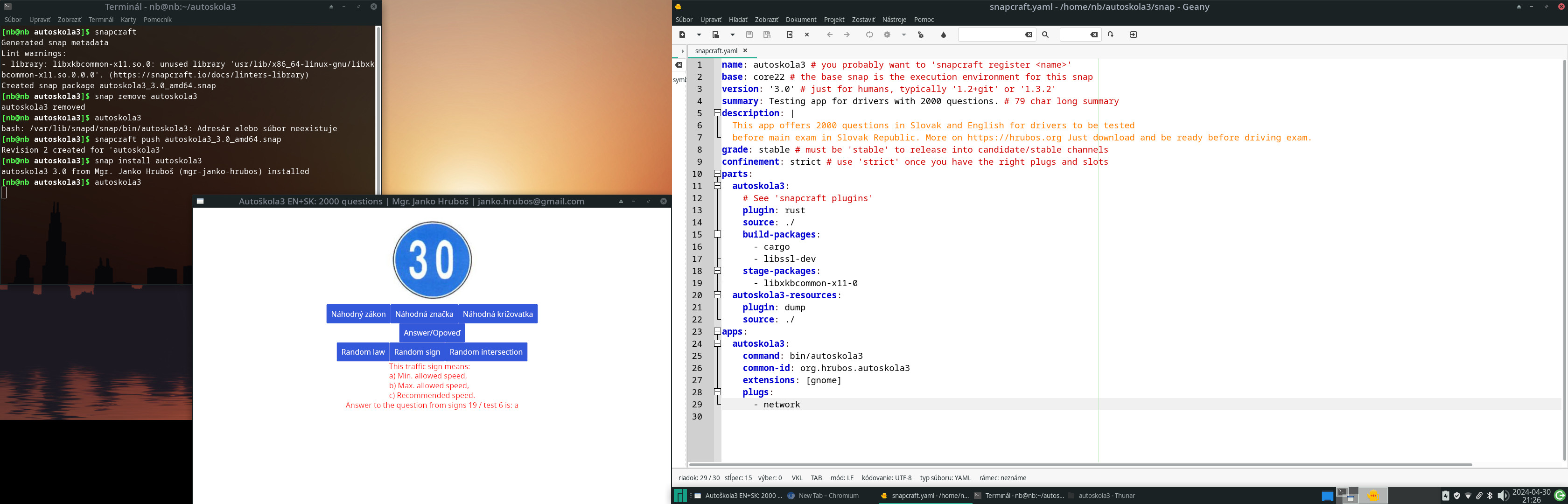Click the 'Random sign' button
This screenshot has width=1568, height=504.
tap(416, 352)
